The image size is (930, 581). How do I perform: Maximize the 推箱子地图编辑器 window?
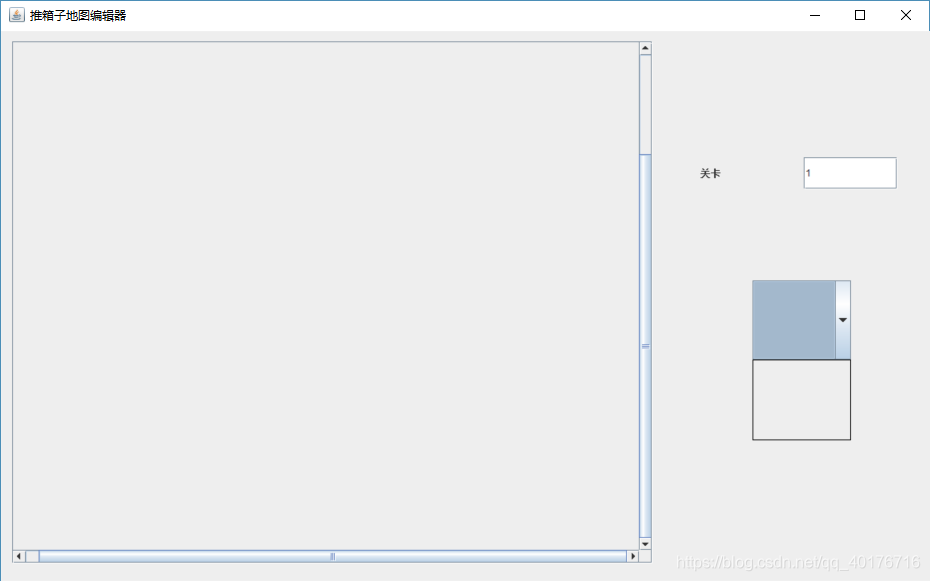(x=860, y=15)
